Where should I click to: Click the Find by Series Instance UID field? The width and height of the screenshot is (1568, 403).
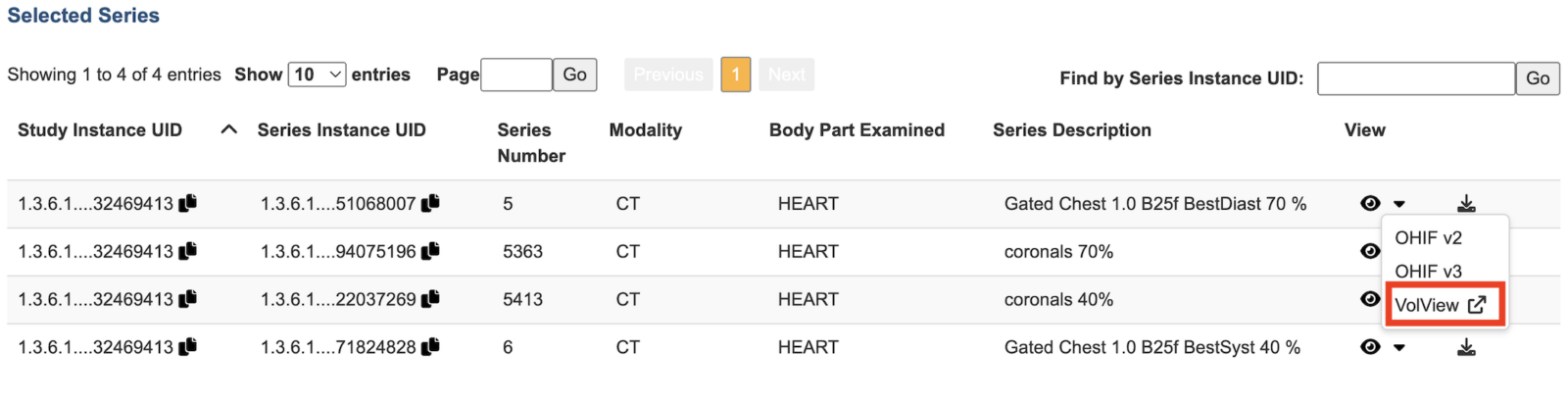(1415, 78)
